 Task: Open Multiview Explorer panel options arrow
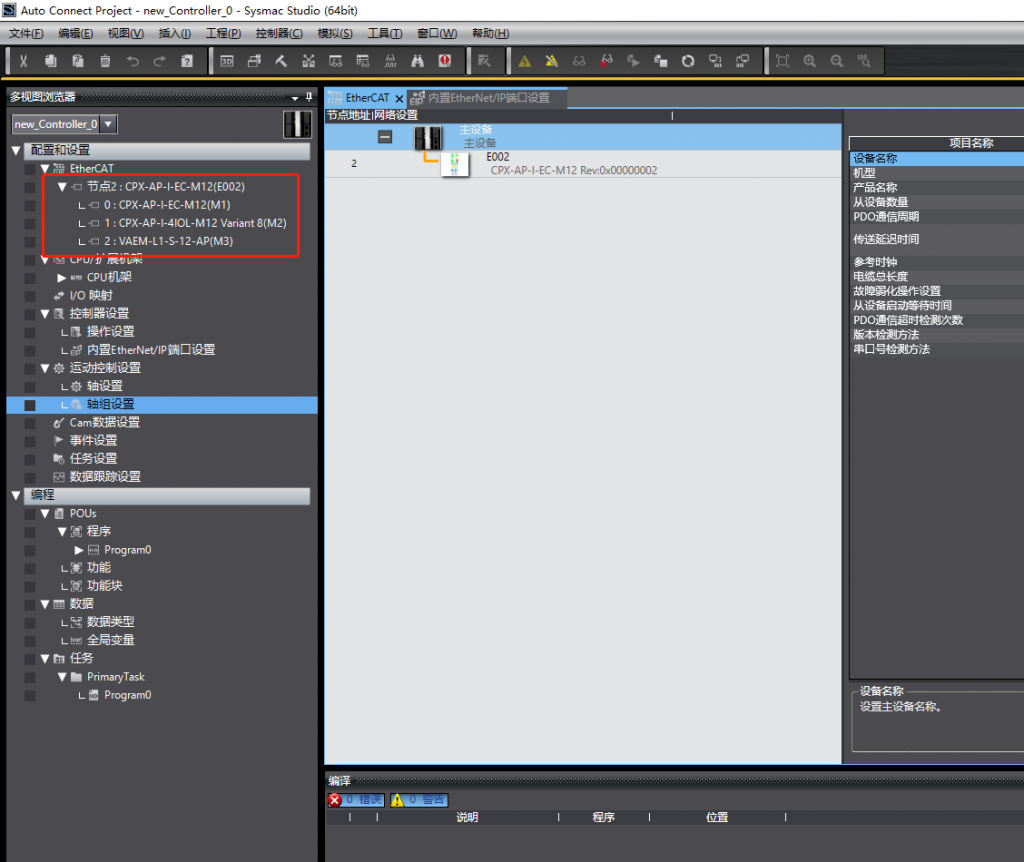(295, 98)
